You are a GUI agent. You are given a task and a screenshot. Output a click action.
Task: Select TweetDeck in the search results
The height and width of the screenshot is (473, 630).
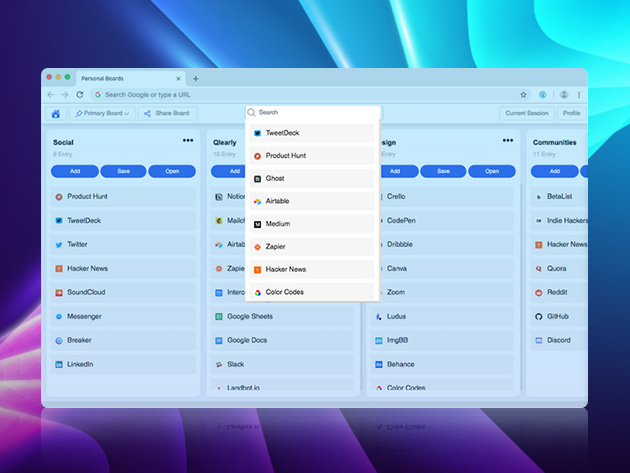pos(312,133)
